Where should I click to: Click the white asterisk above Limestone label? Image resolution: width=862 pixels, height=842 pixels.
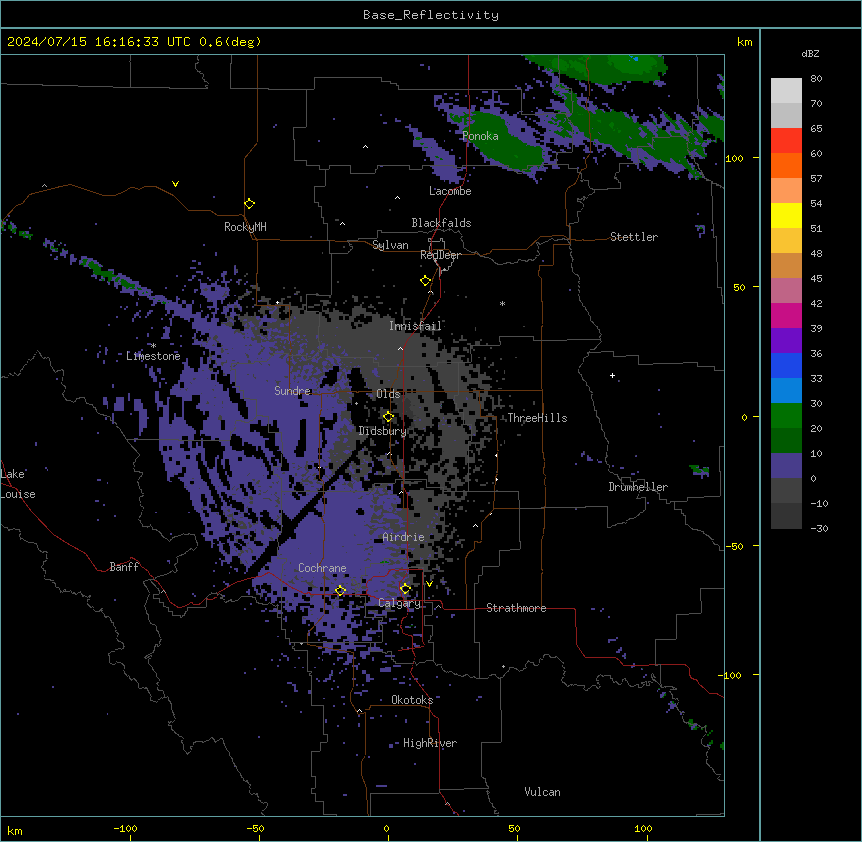[154, 346]
